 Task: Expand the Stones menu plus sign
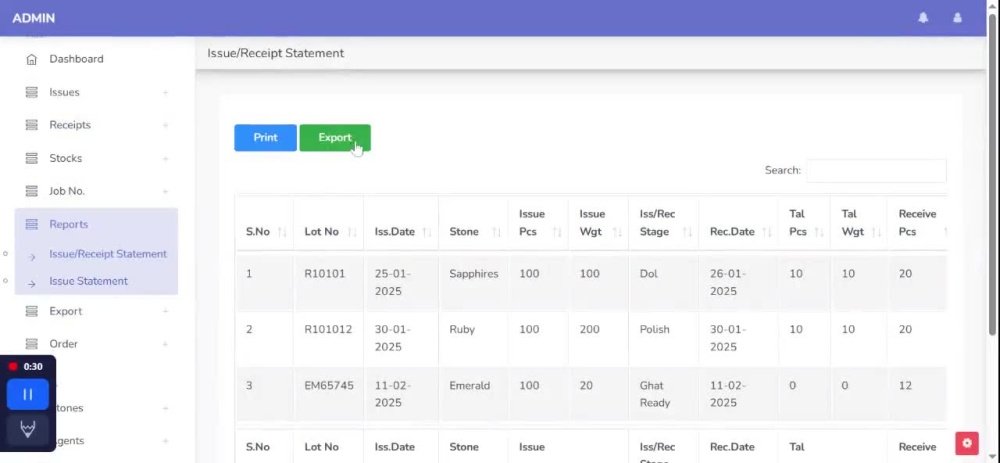click(x=165, y=409)
